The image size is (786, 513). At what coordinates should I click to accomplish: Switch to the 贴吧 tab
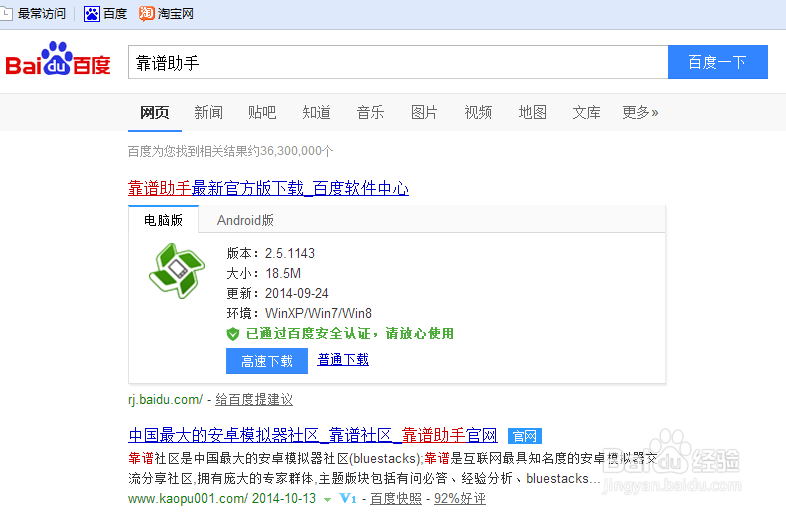pos(262,112)
